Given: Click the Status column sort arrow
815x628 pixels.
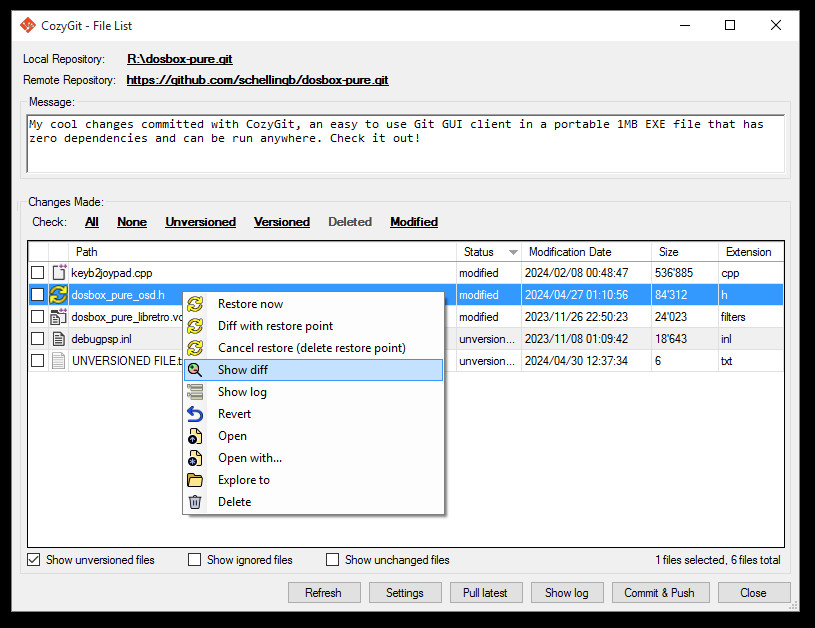Looking at the screenshot, I should coord(513,253).
